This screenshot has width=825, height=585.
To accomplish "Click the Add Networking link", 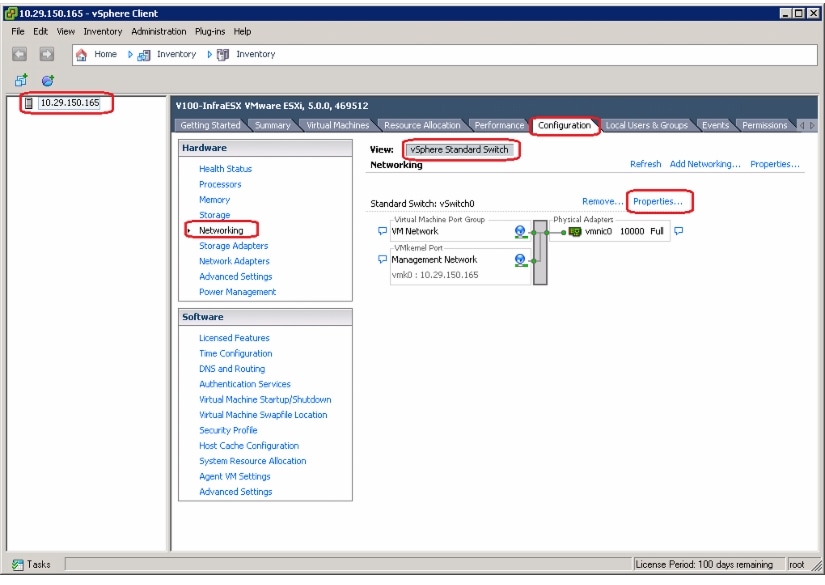I will point(705,164).
